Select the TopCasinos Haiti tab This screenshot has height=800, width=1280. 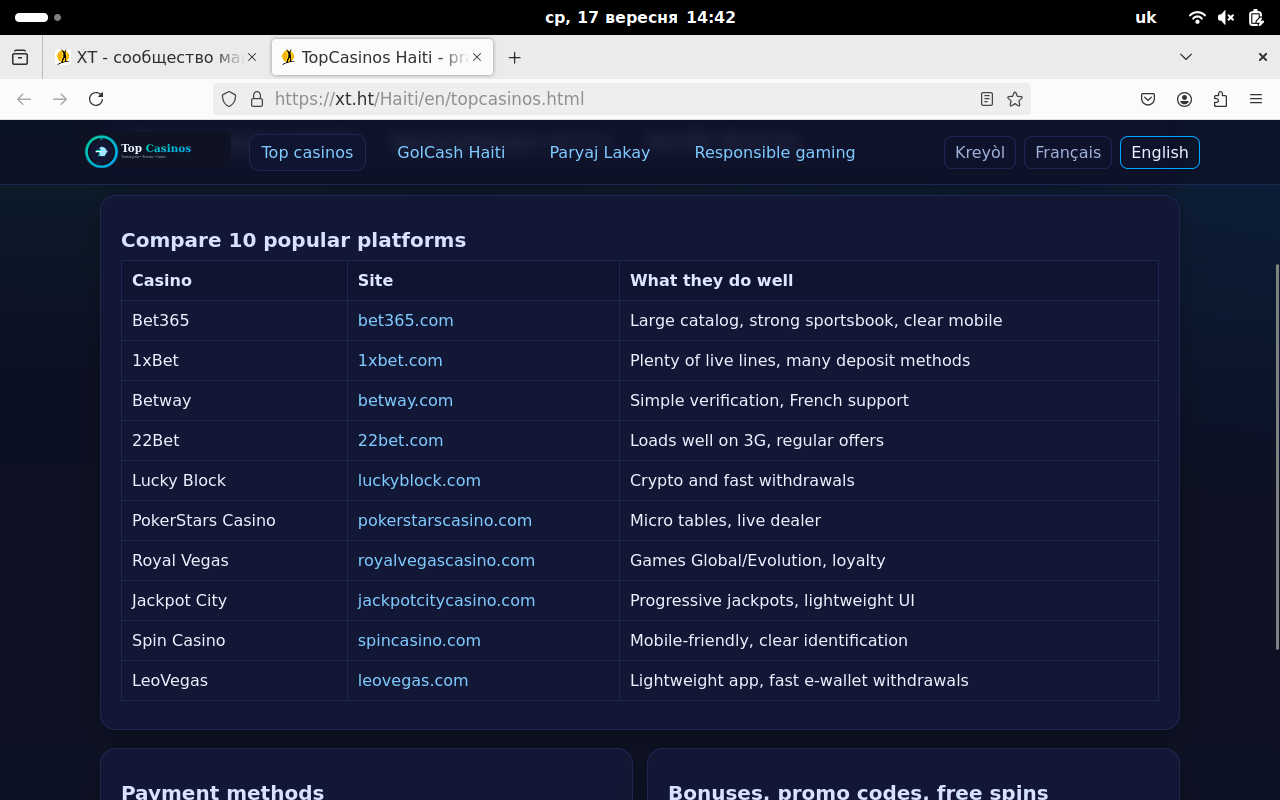pyautogui.click(x=382, y=57)
